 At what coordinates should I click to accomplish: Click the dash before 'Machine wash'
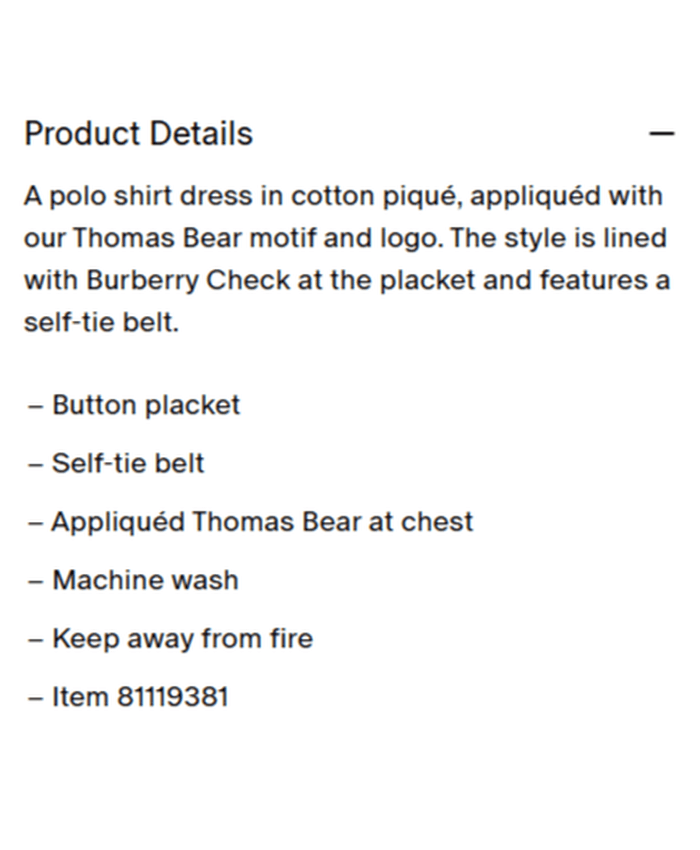click(x=36, y=580)
